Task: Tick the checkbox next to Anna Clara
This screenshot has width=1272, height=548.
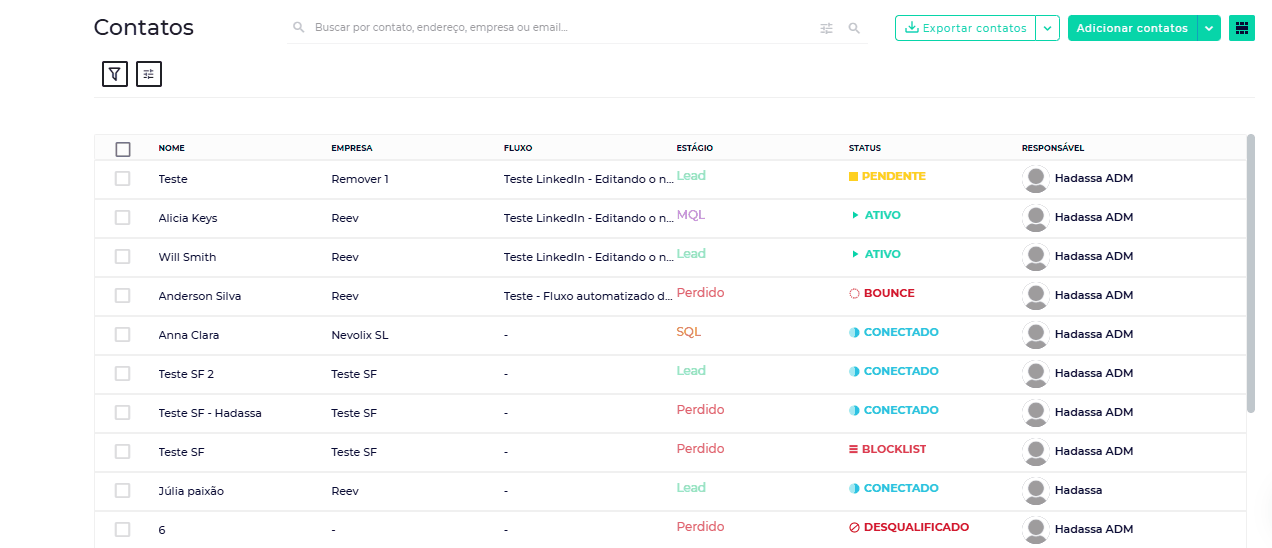Action: (123, 335)
